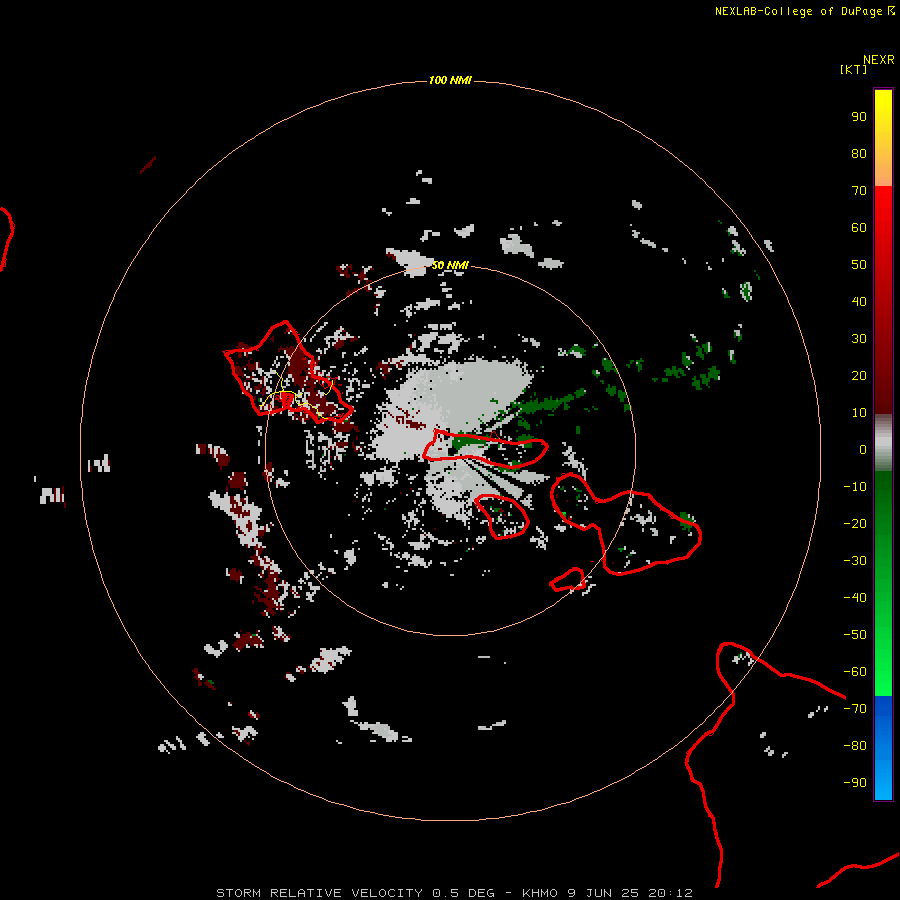
Task: Click the -90 scale value
Action: coord(855,783)
